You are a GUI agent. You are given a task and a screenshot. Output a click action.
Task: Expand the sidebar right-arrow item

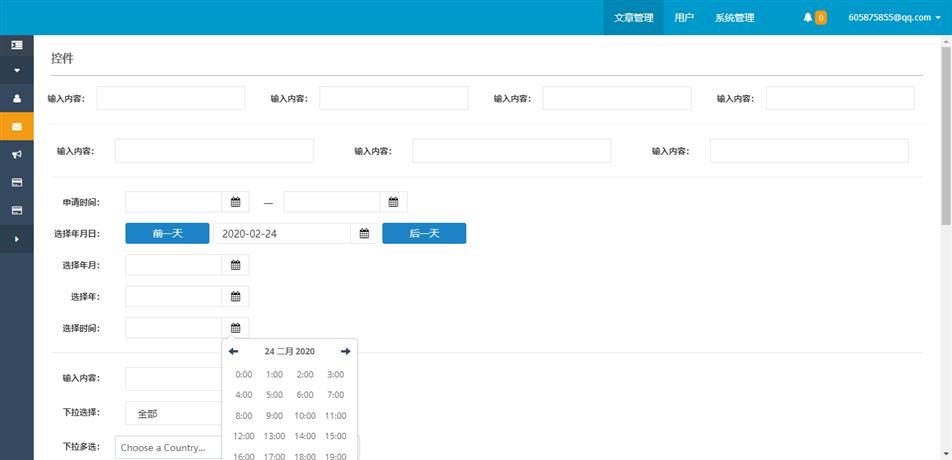[x=16, y=239]
